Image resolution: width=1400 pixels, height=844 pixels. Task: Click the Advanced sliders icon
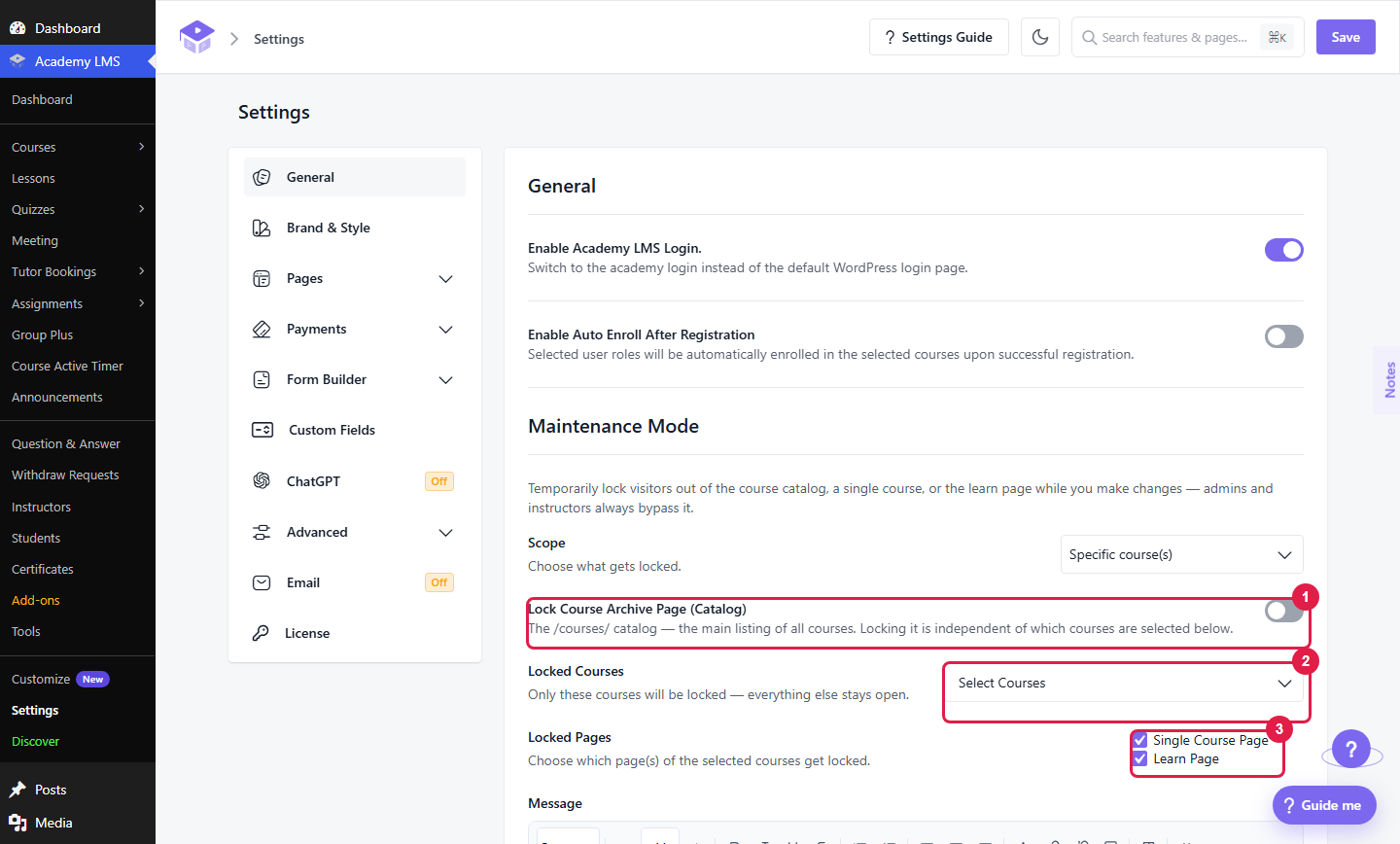(x=262, y=532)
